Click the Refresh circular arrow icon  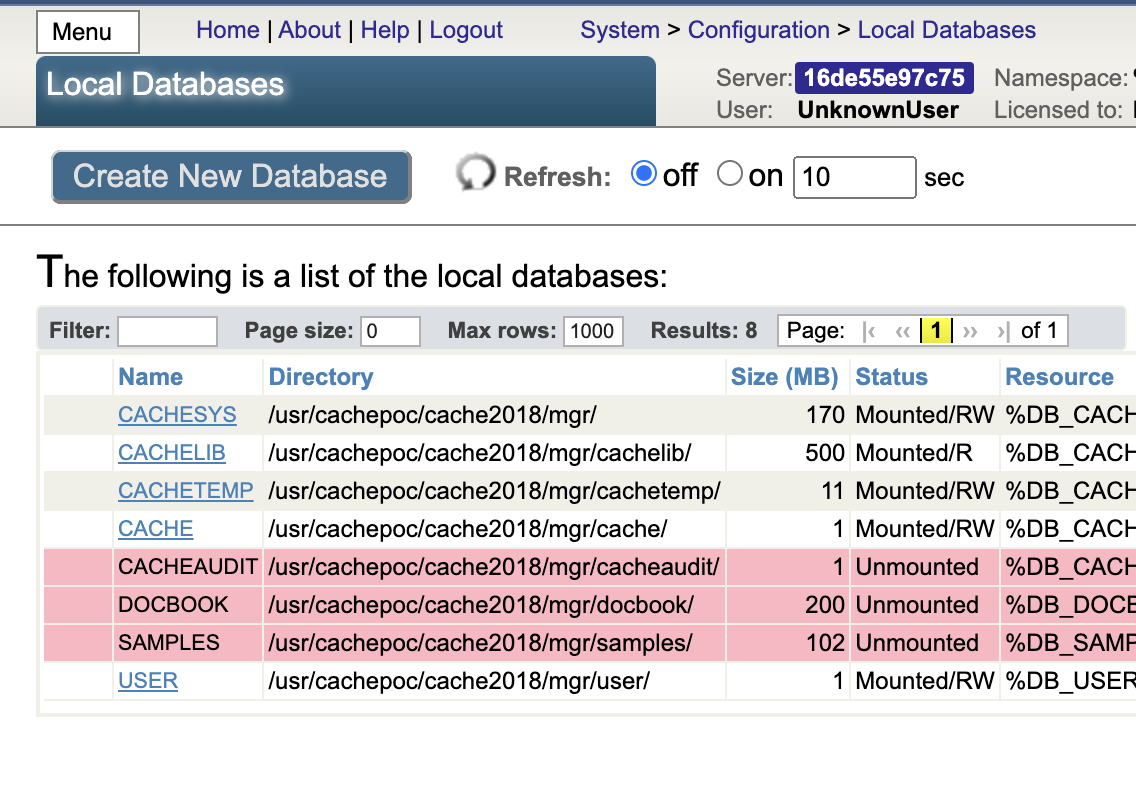pos(475,175)
